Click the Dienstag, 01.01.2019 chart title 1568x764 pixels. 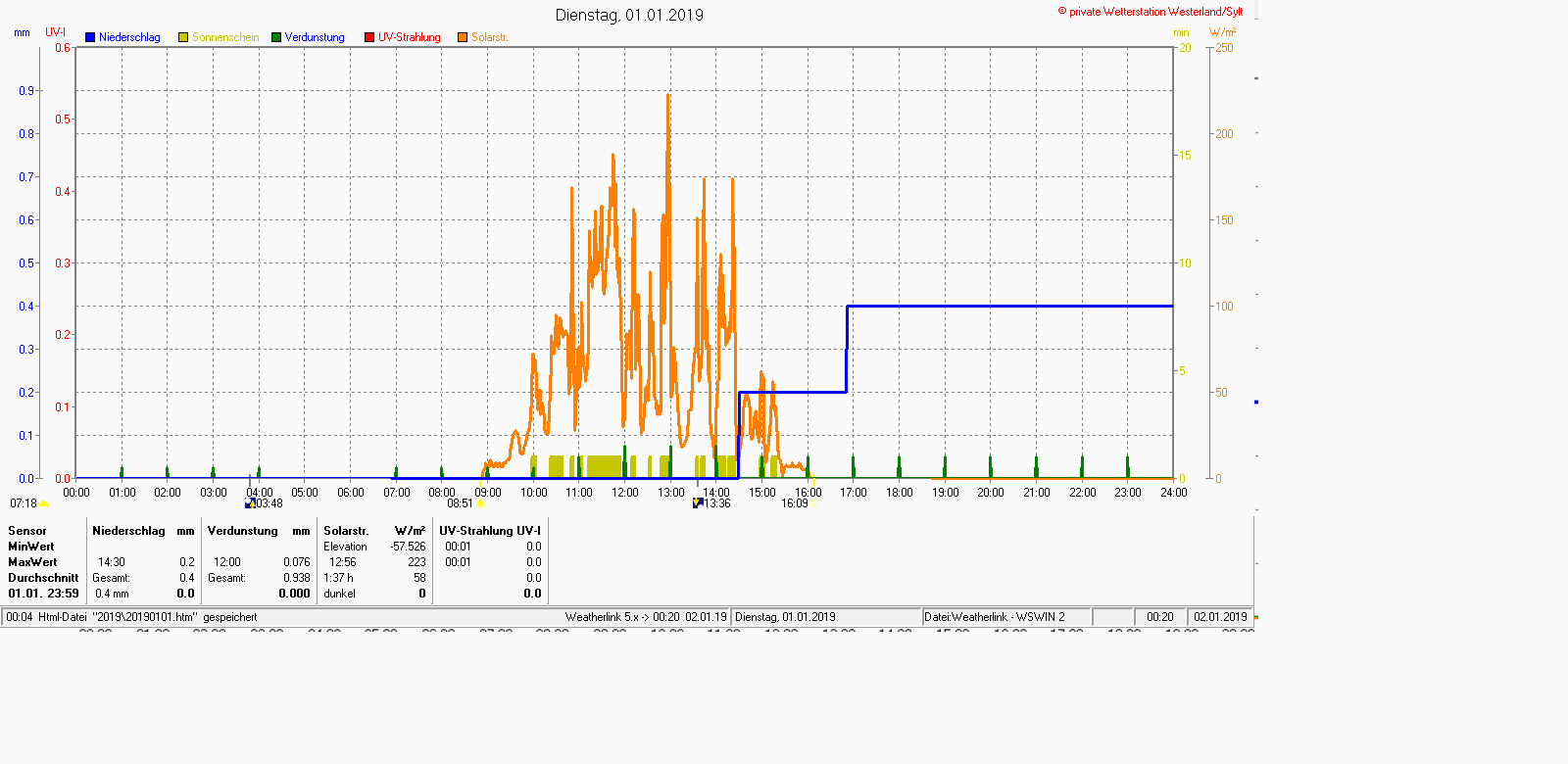(x=629, y=15)
